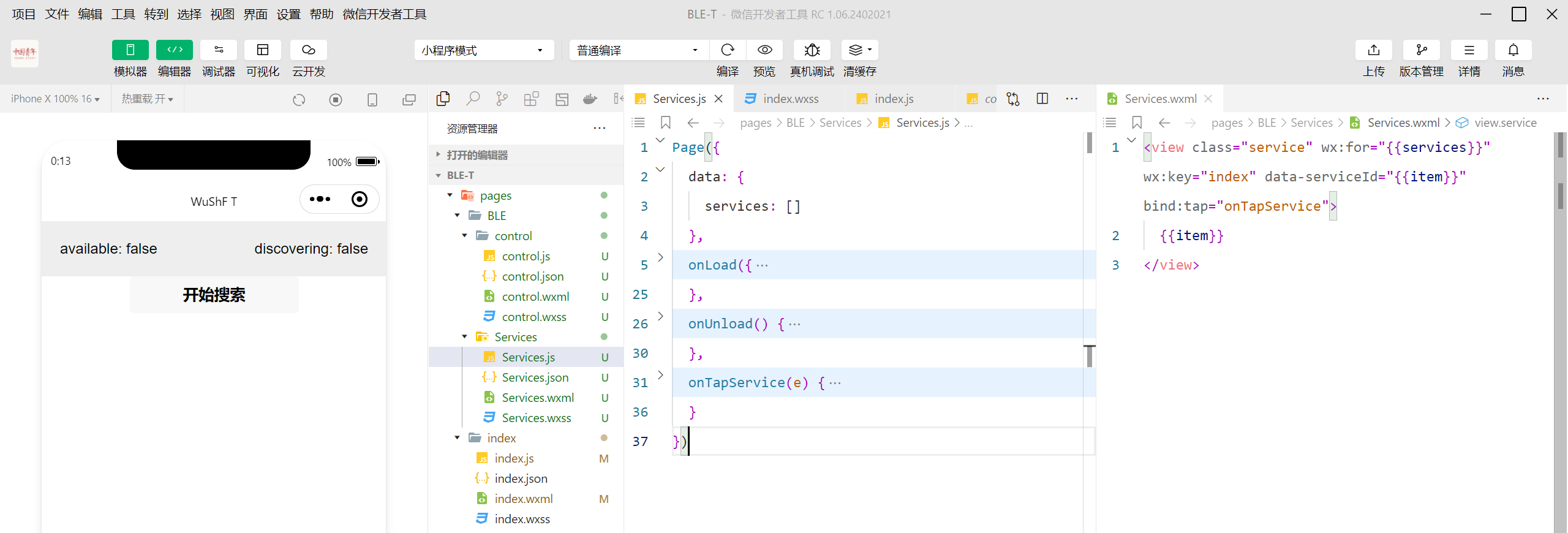Image resolution: width=1568 pixels, height=533 pixels.
Task: Toggle the Editor panel button
Action: [175, 50]
